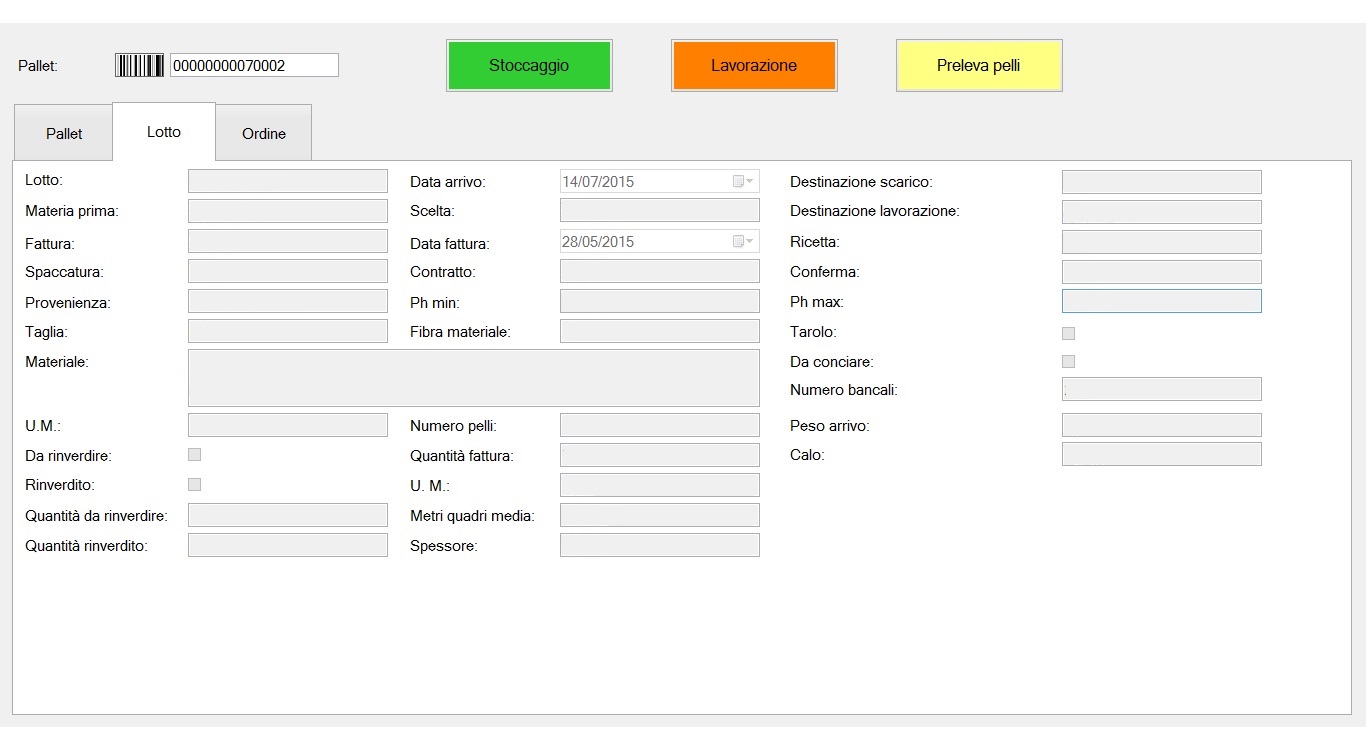Screen dimensions: 1366x729
Task: Click the Destinazione lavorazione field
Action: tap(1162, 212)
